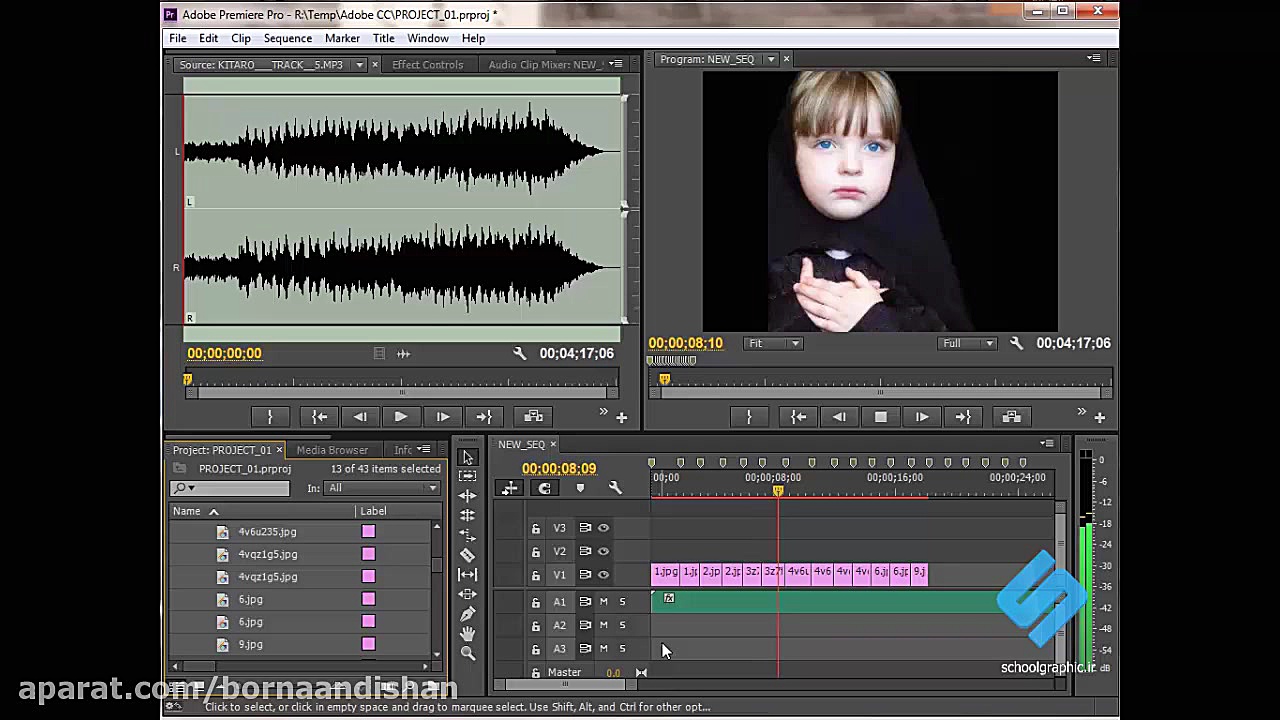Click Program Monitor settings wrench

pyautogui.click(x=1016, y=343)
